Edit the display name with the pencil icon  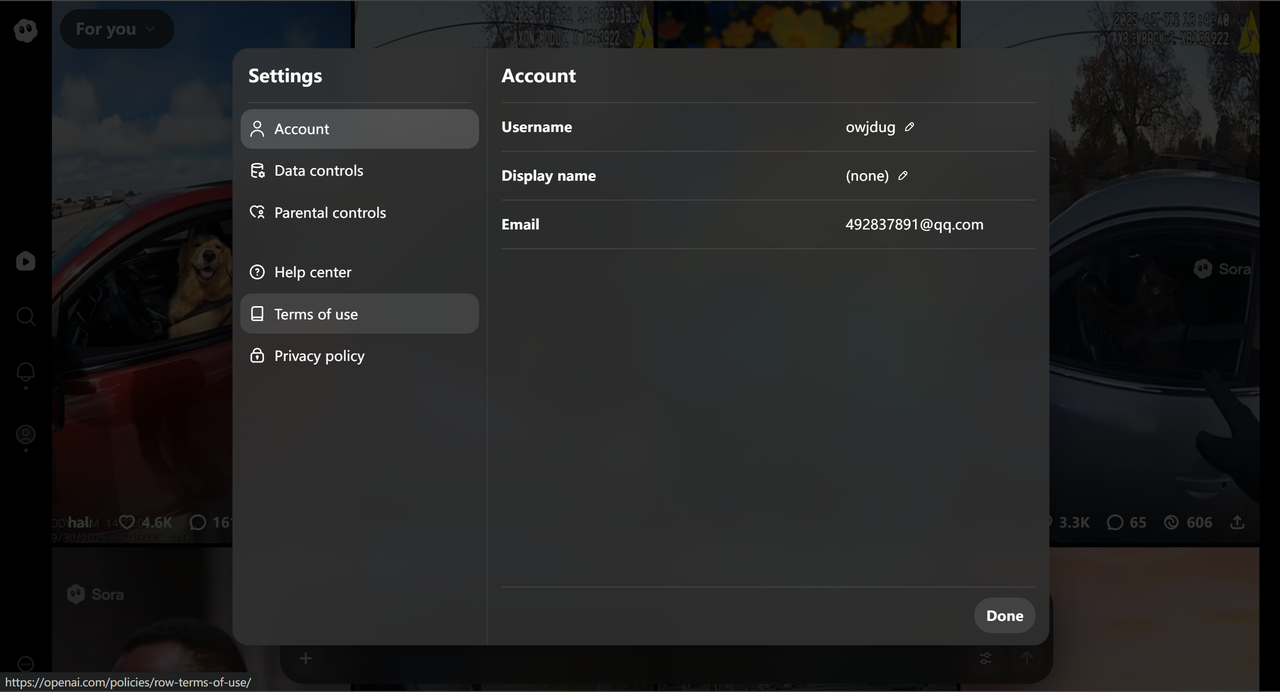point(902,175)
